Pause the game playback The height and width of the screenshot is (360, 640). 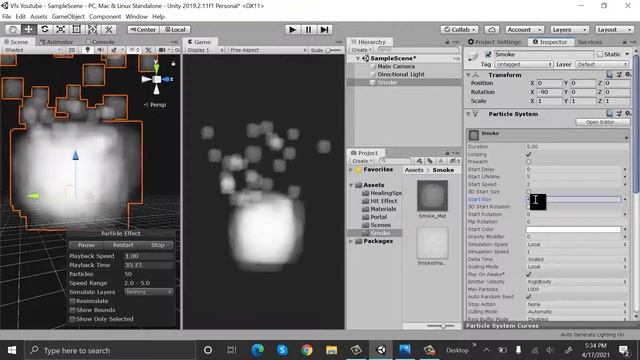[308, 29]
